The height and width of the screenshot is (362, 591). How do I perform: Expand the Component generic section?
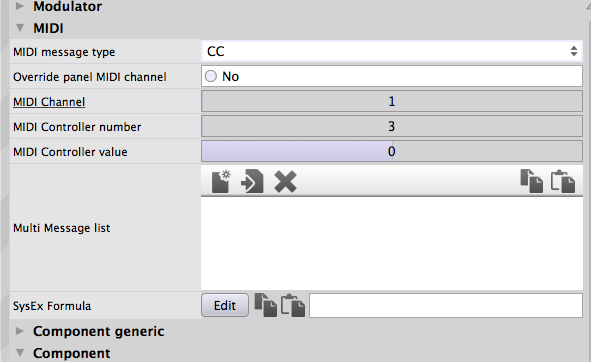(20, 331)
